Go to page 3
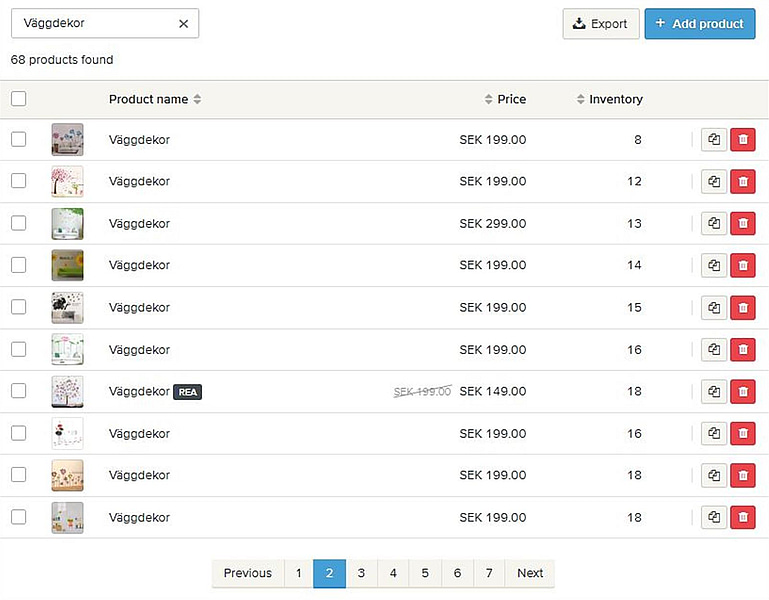Viewport: 769px width, 600px height. click(361, 573)
